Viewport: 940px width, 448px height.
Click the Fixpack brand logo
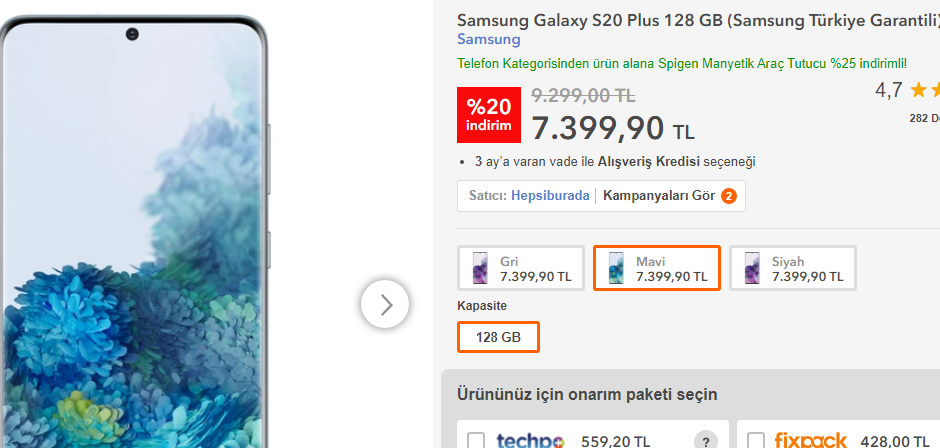[x=810, y=440]
